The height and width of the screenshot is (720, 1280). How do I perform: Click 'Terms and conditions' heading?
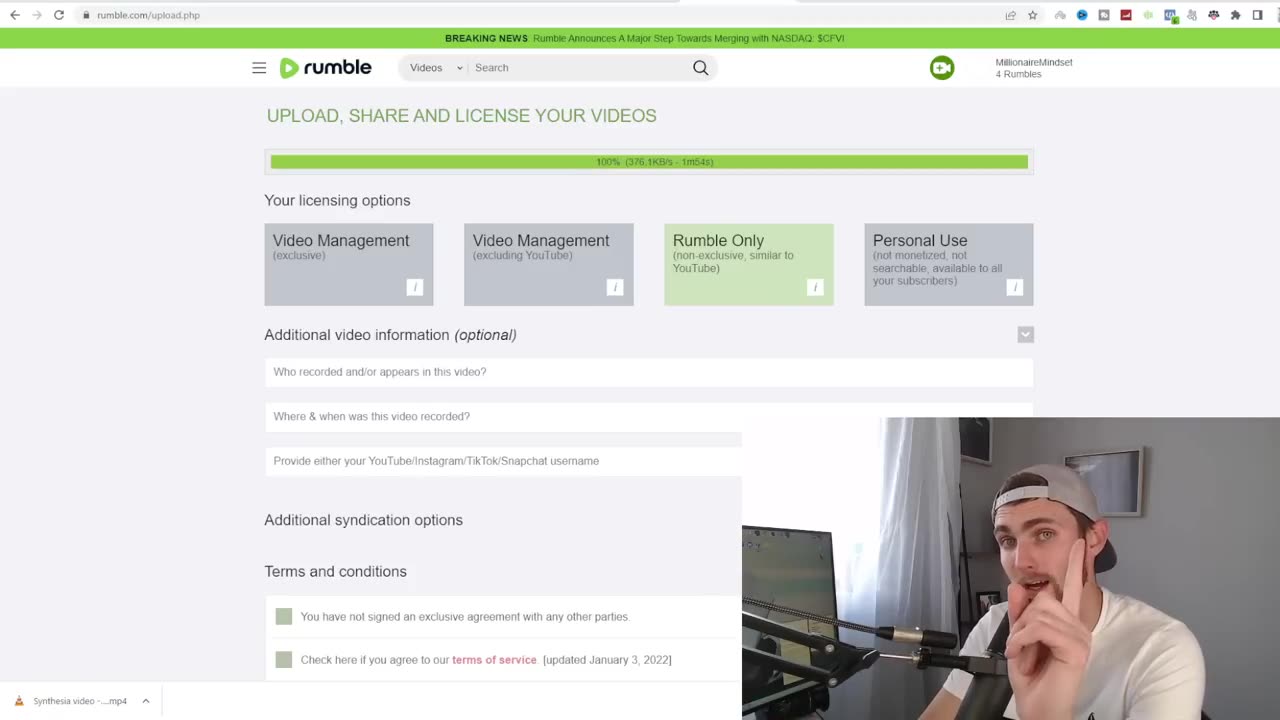point(336,572)
